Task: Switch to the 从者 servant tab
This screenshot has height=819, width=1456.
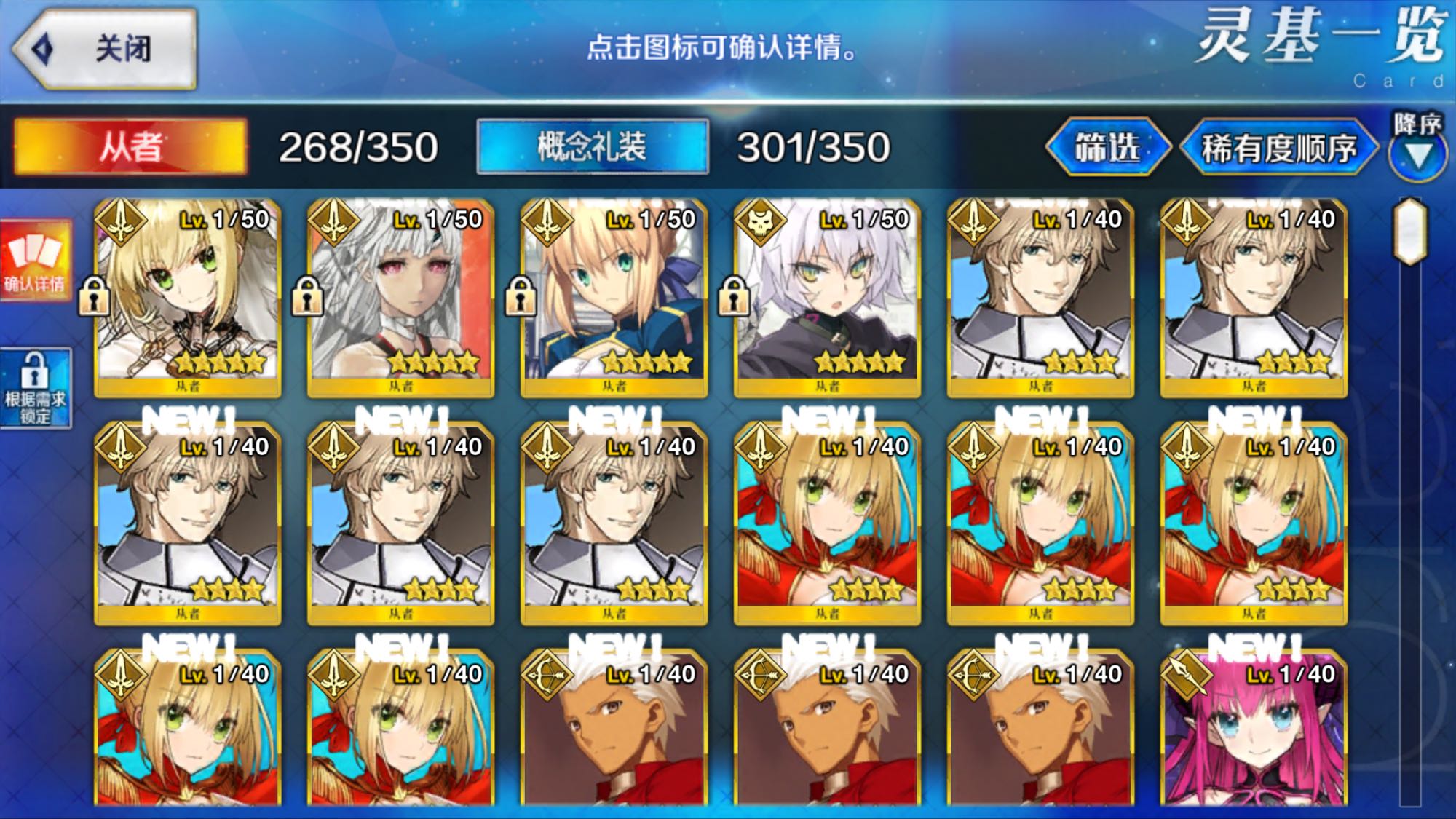Action: (x=131, y=146)
